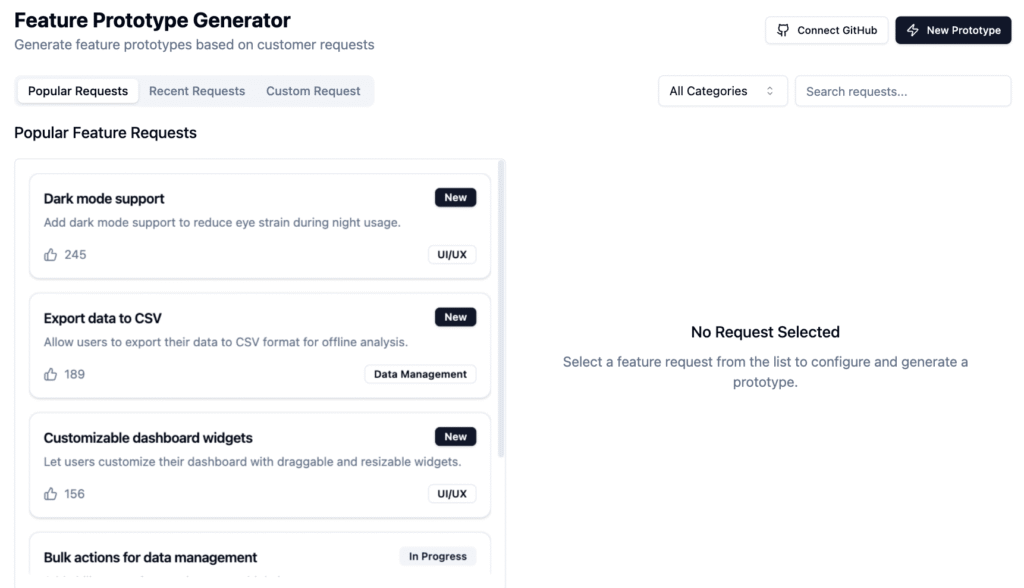Click the request list vertical scrollbar
Image resolution: width=1024 pixels, height=588 pixels.
501,308
